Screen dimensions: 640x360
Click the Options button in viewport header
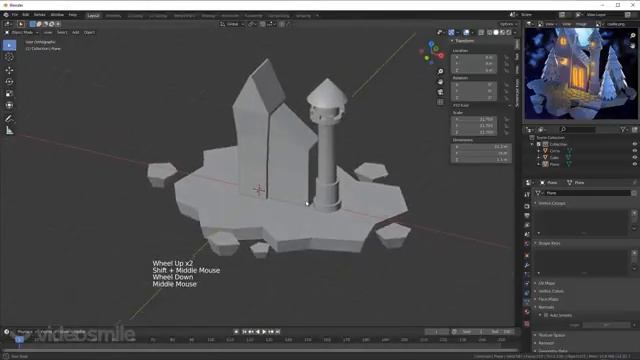coord(508,24)
